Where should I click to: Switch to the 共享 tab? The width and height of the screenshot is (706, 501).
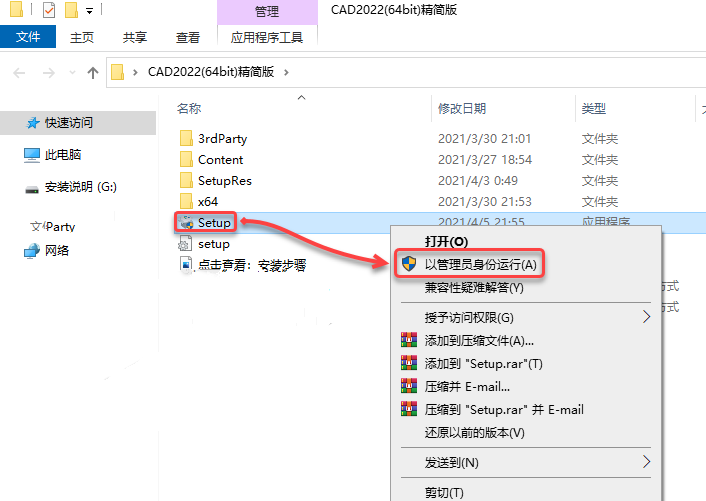tap(135, 37)
